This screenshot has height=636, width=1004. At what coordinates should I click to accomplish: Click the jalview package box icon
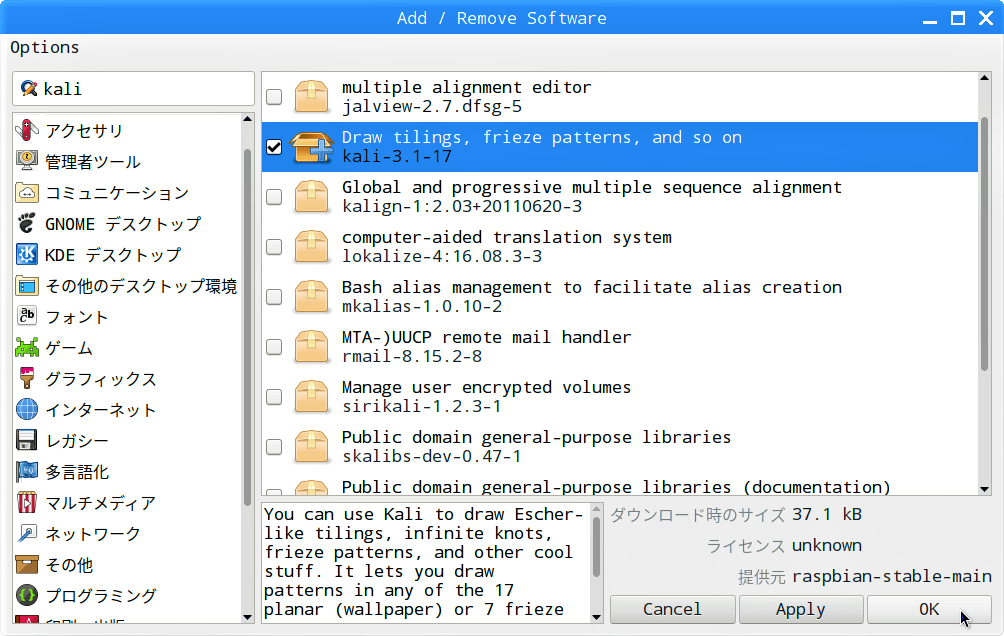312,97
